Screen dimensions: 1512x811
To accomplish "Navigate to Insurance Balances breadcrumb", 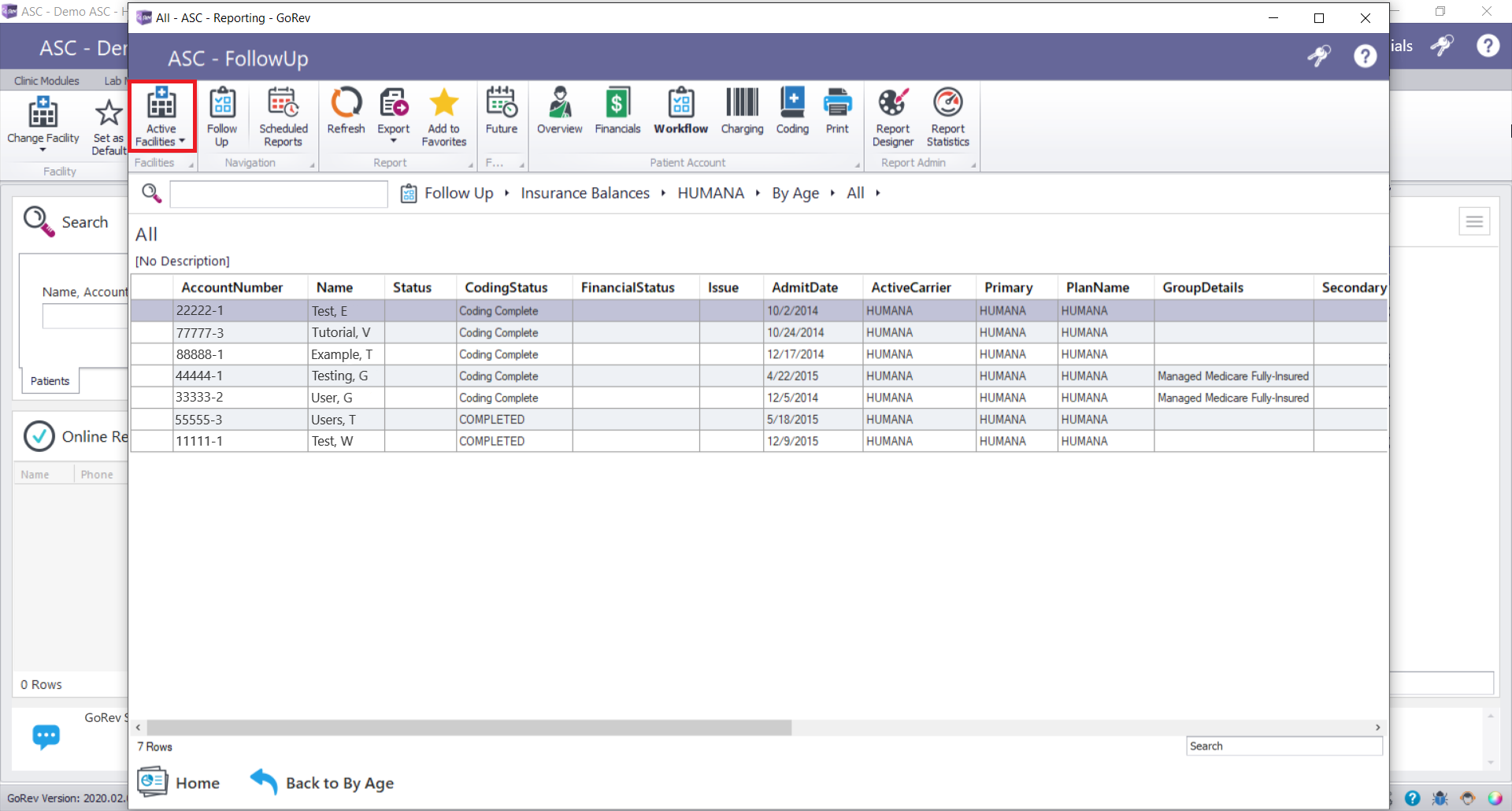I will tap(585, 193).
